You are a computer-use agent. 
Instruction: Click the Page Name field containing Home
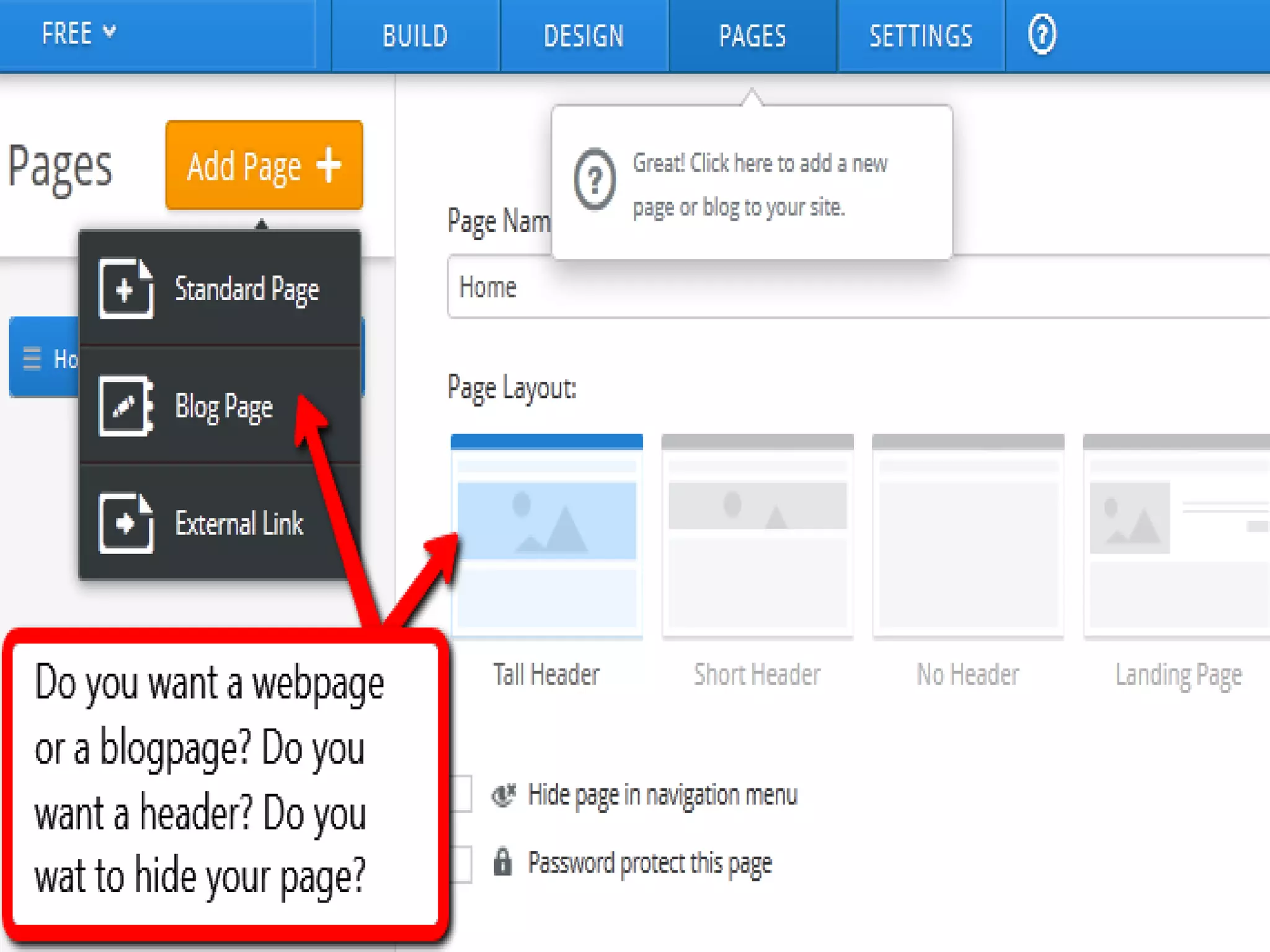coord(856,287)
